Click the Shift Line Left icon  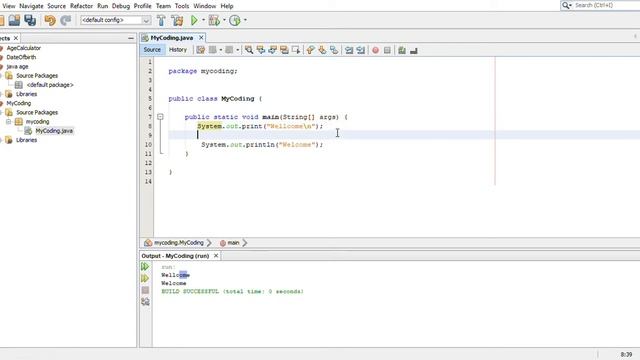tap(349, 50)
